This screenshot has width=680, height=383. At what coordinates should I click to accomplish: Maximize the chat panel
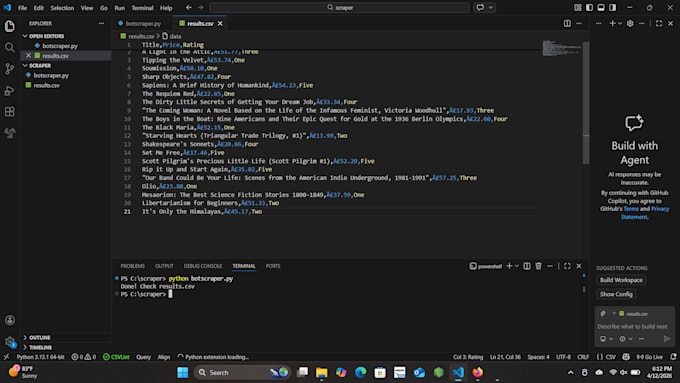tap(659, 23)
